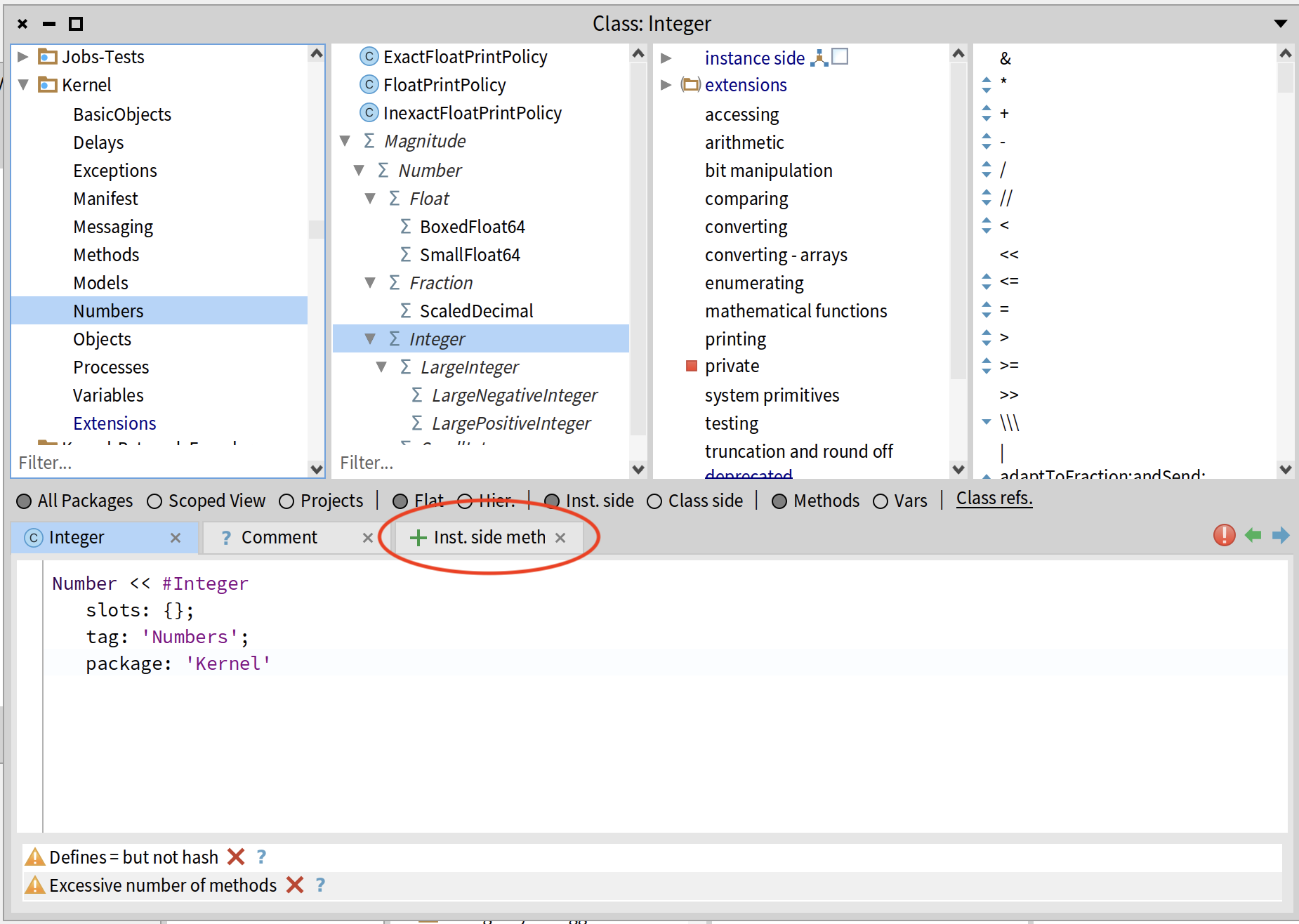The width and height of the screenshot is (1299, 924).
Task: Close the Comment tab
Action: click(367, 538)
